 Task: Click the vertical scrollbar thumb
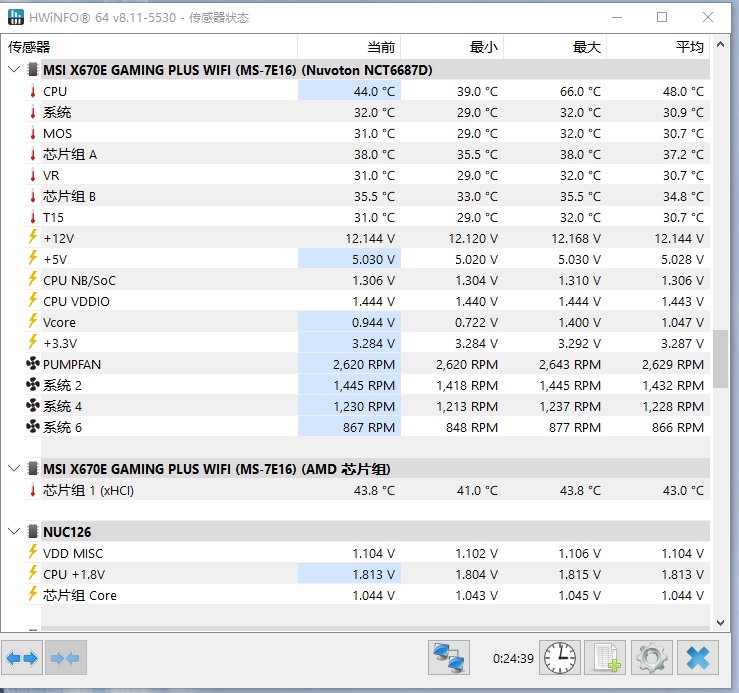(x=720, y=359)
